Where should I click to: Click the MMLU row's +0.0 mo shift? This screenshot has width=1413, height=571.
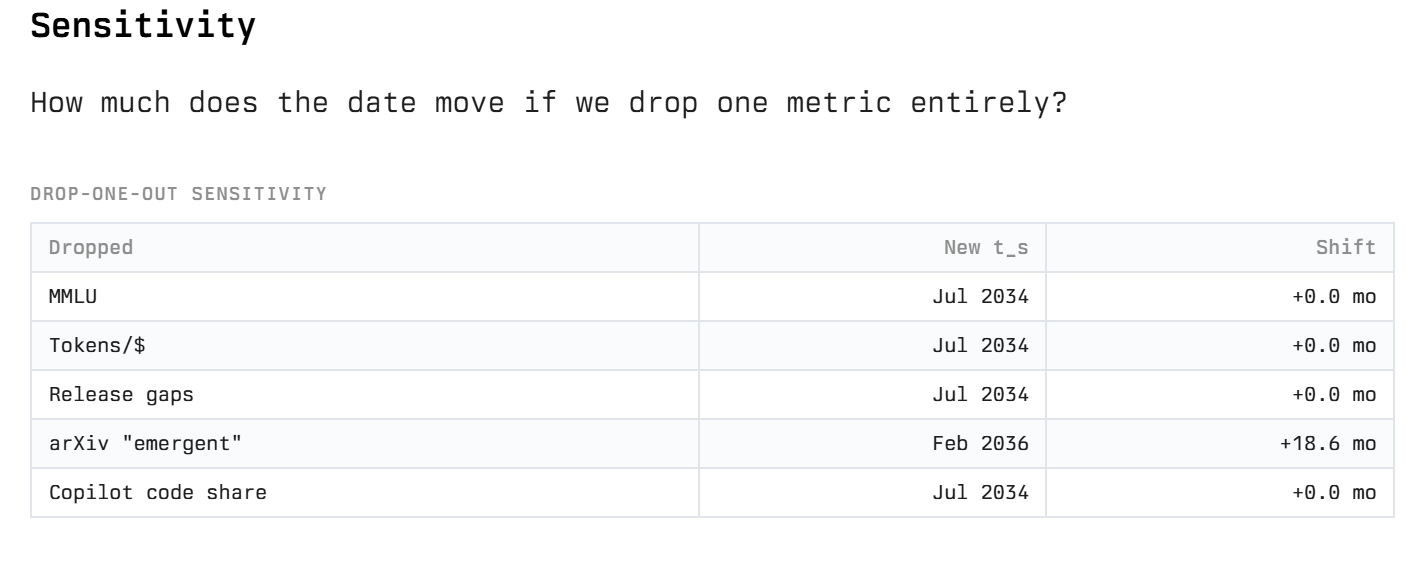(1335, 297)
